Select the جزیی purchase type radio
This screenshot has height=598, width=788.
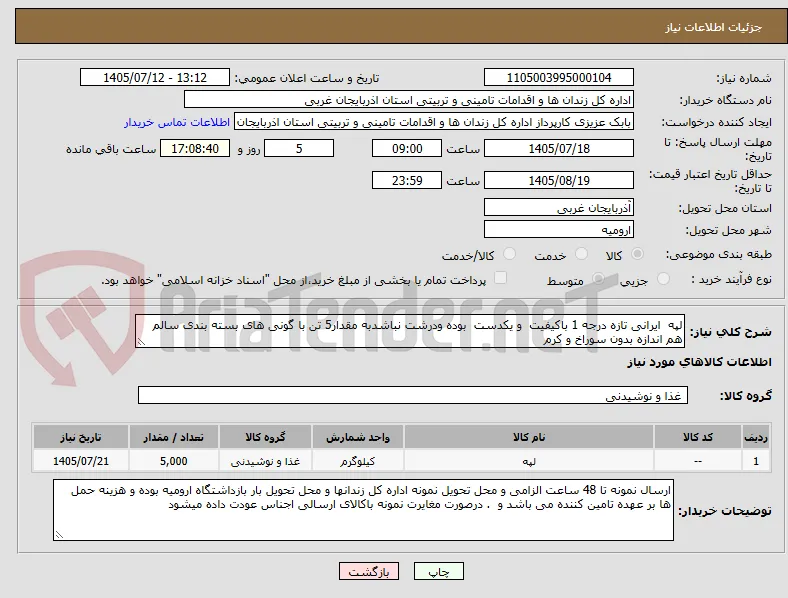663,279
